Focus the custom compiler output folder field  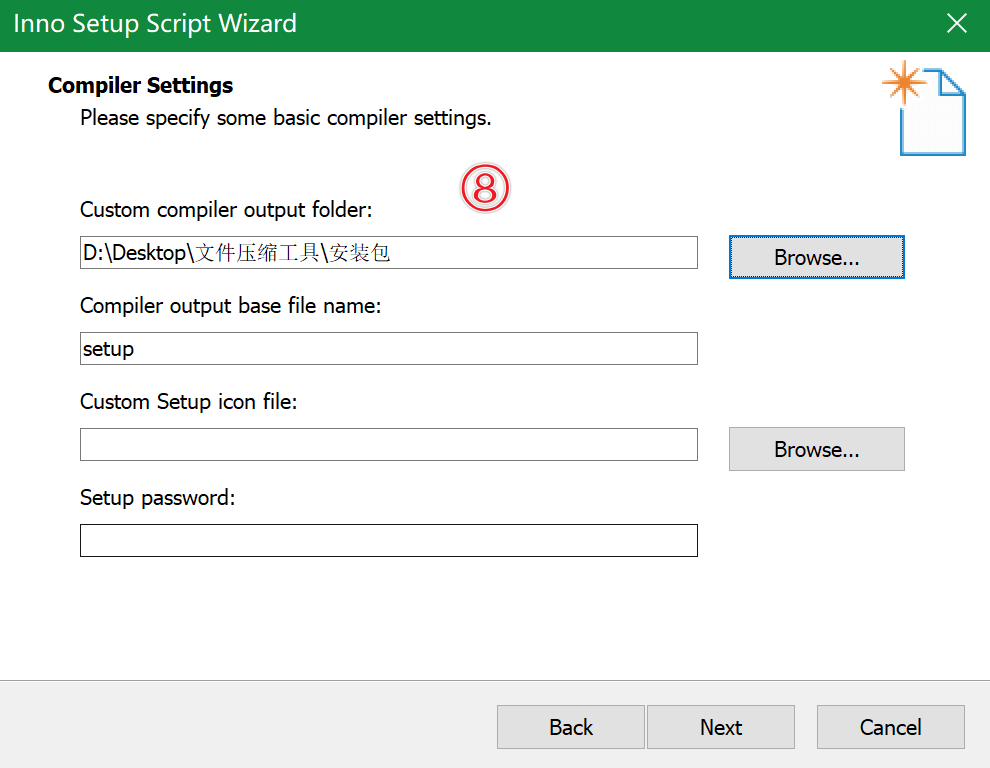(x=389, y=253)
